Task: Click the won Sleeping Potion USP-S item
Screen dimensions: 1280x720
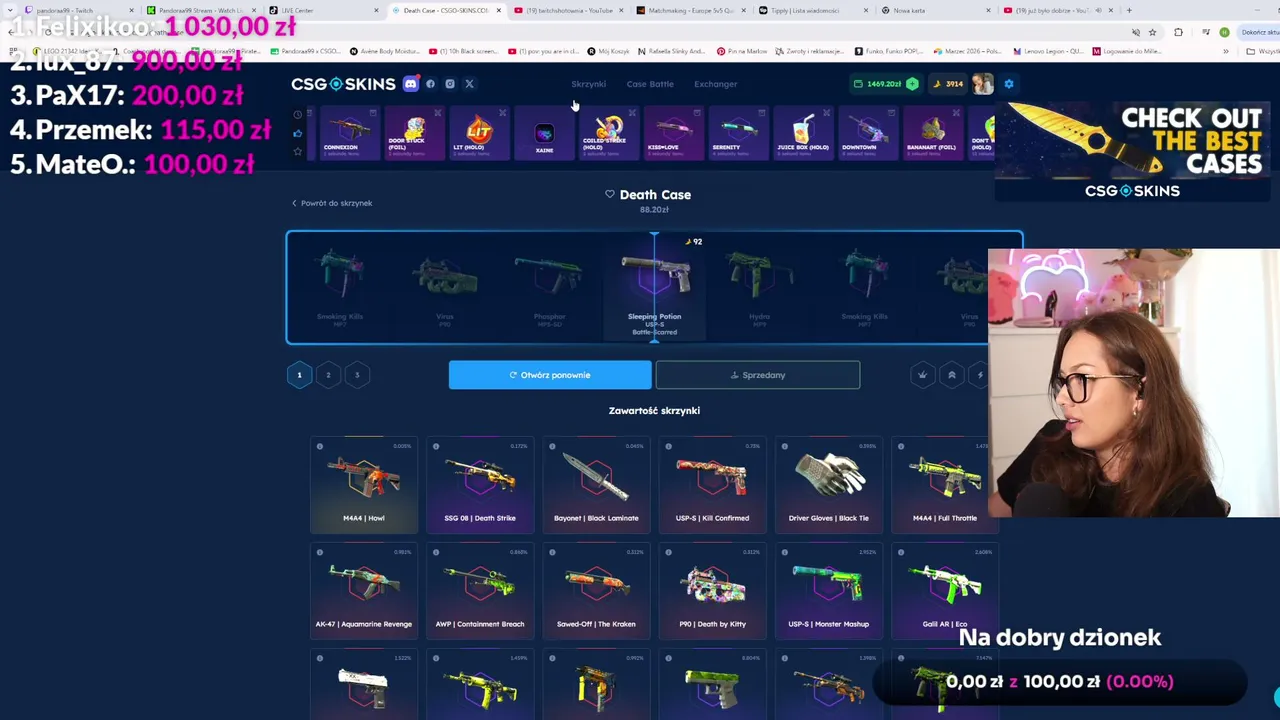Action: pos(655,288)
